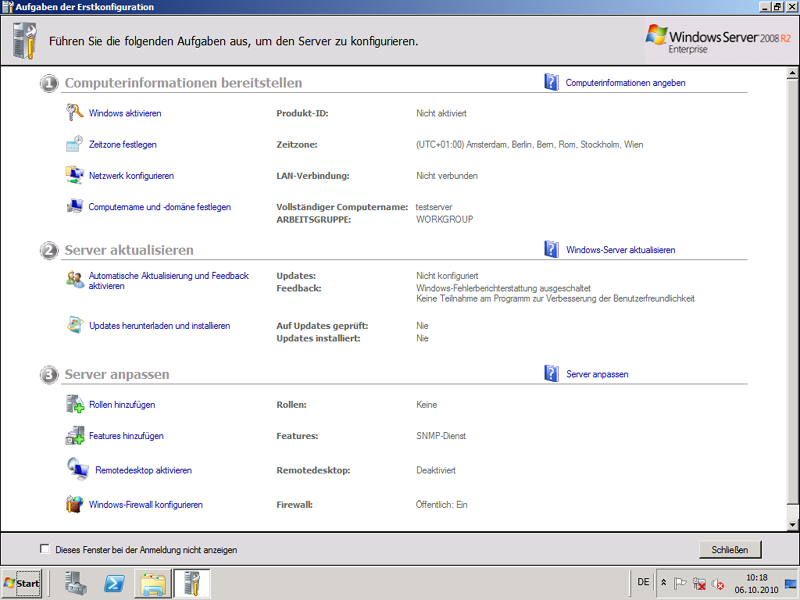Open the Computerinformationen angeben help link

pos(626,83)
